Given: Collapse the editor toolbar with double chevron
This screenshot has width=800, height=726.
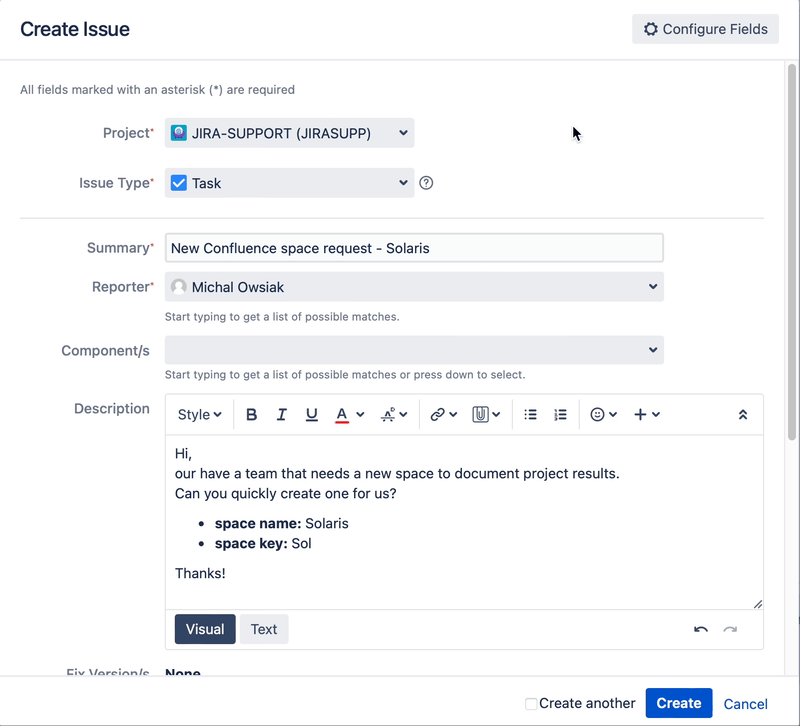Looking at the screenshot, I should tap(743, 415).
